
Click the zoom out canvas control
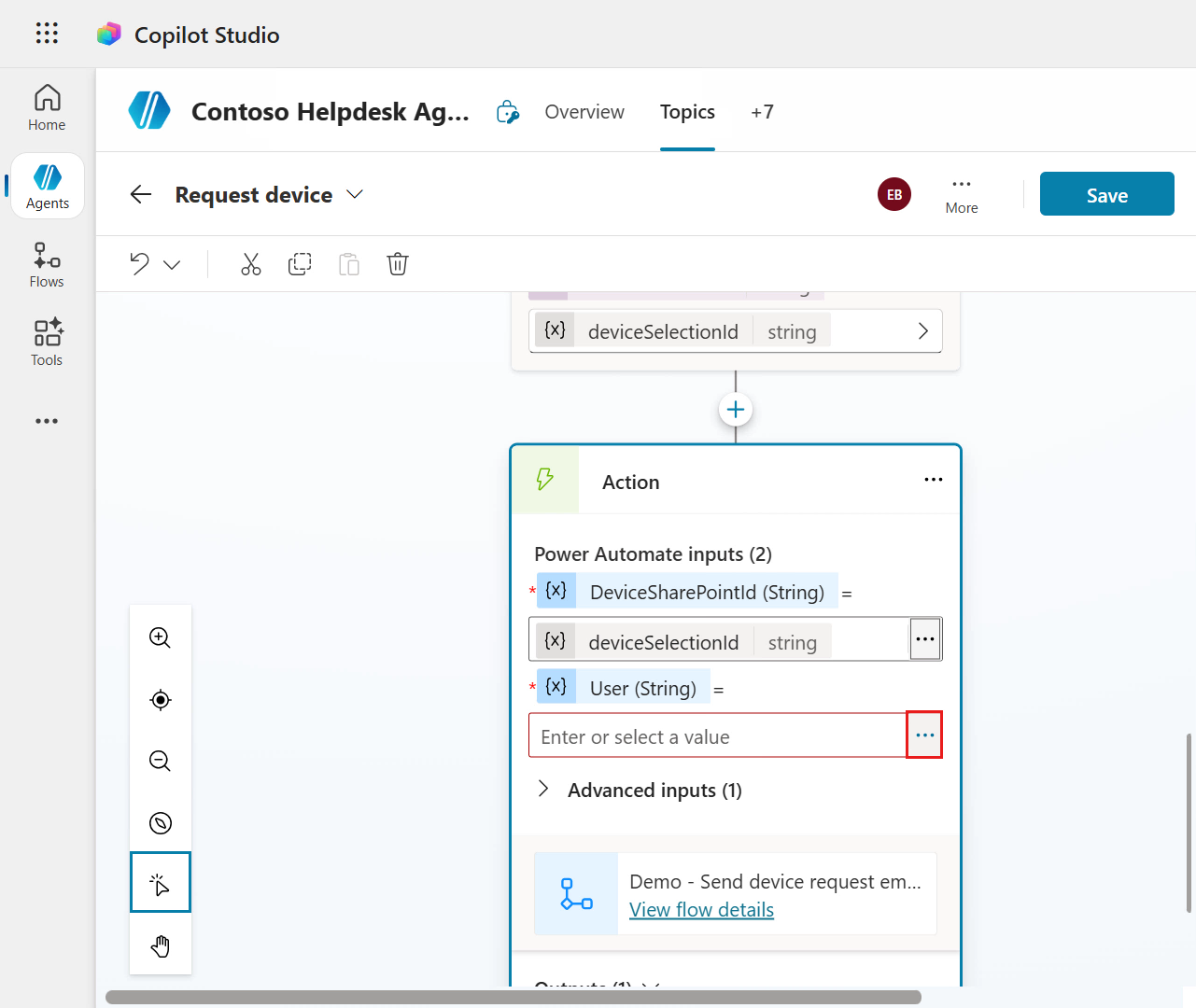coord(161,761)
